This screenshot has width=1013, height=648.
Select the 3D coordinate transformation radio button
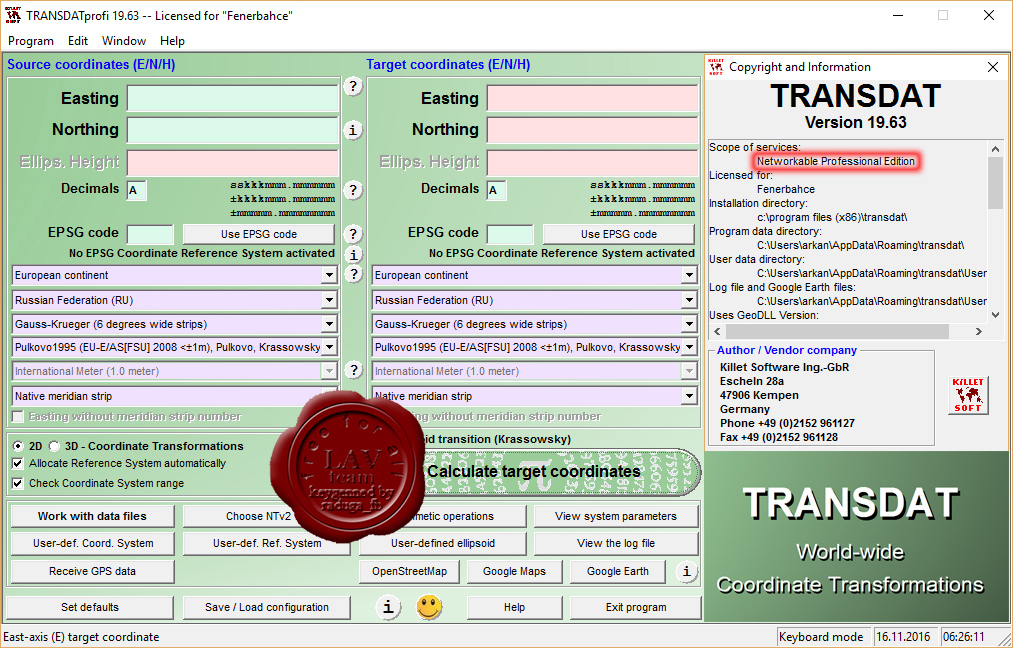pyautogui.click(x=55, y=446)
